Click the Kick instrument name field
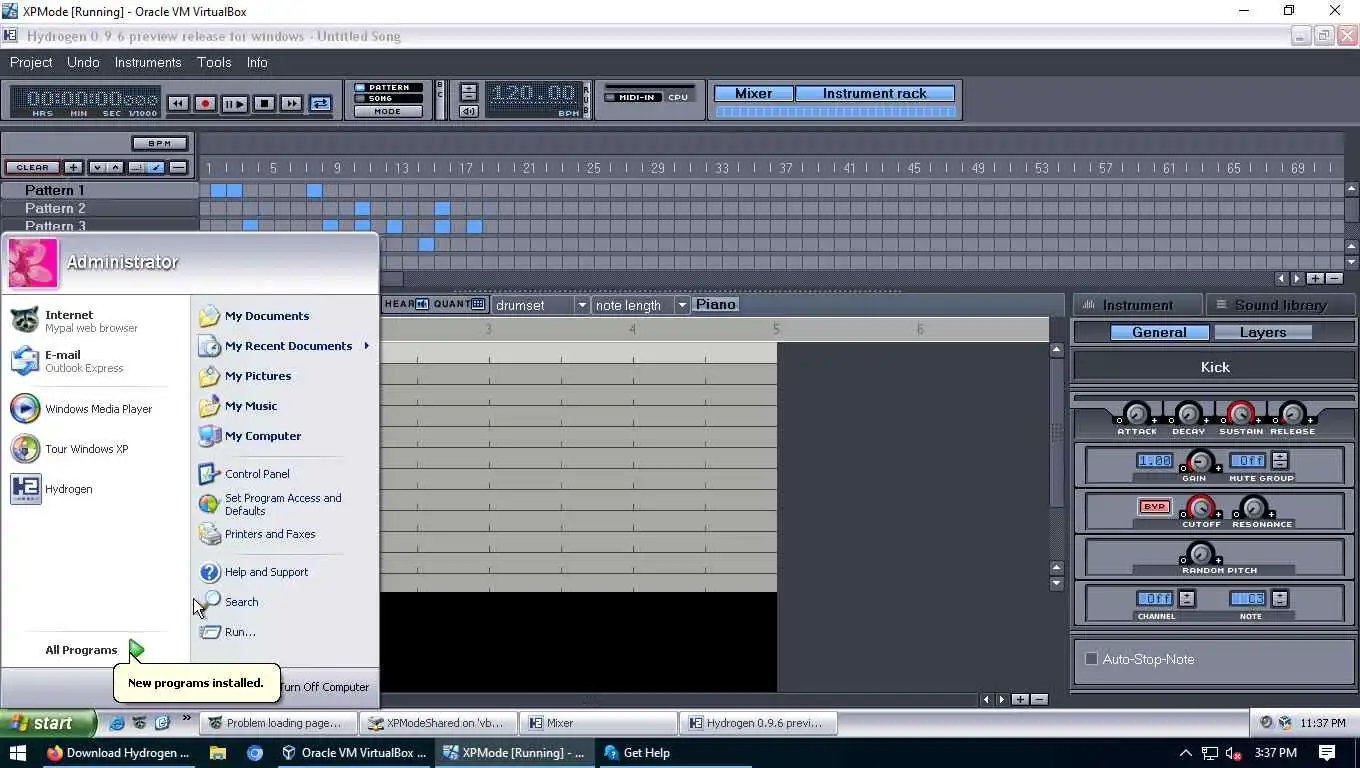The width and height of the screenshot is (1360, 768). click(x=1215, y=367)
